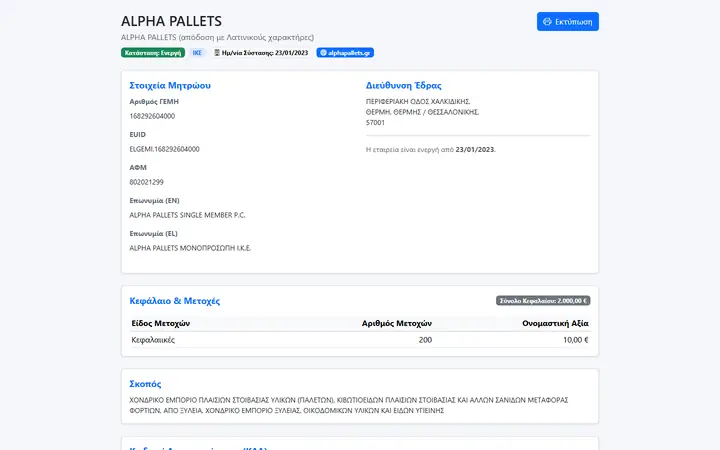Click the Σκοπός section heading

145,384
